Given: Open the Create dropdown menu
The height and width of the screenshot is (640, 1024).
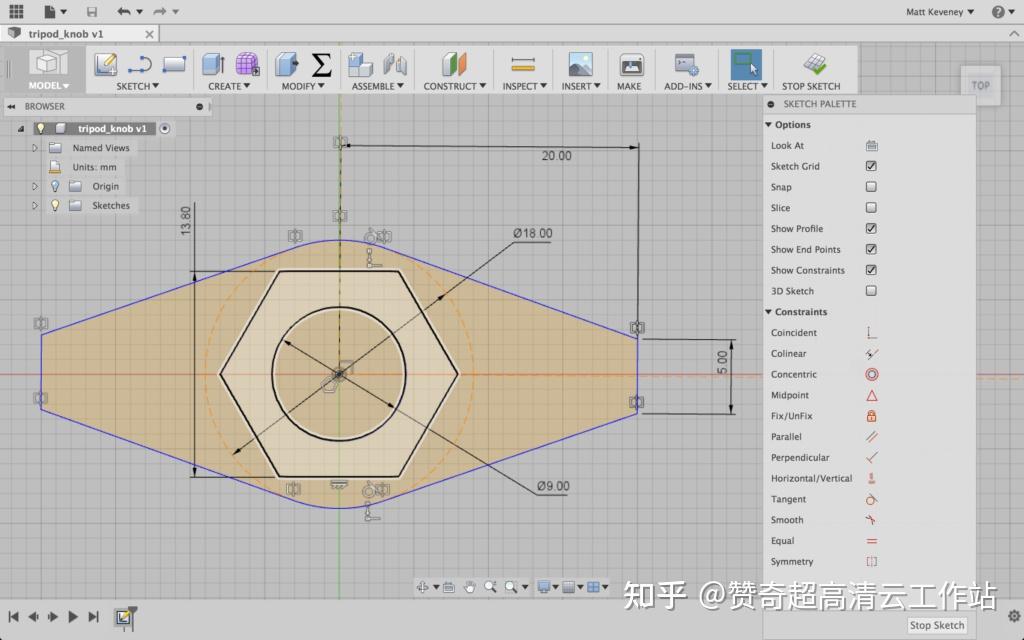Looking at the screenshot, I should click(229, 85).
